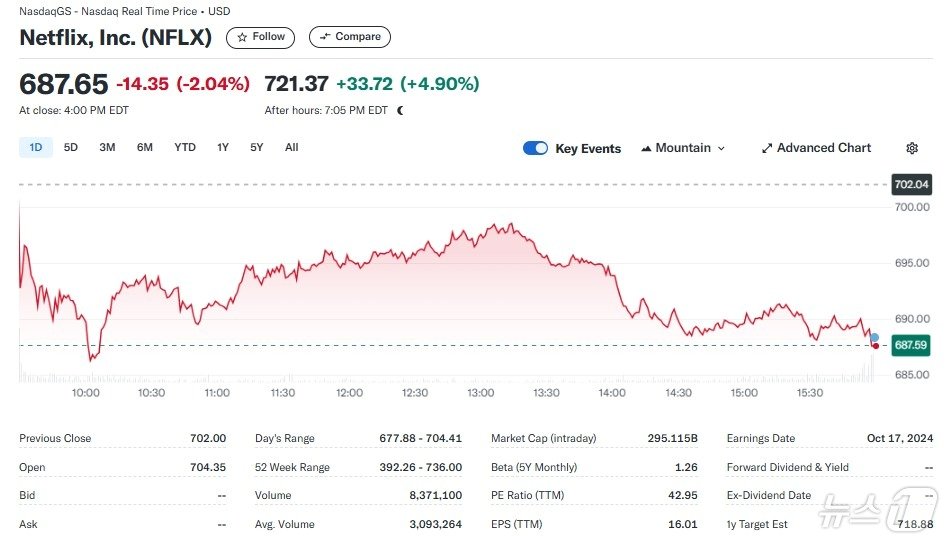Screen dimensions: 948x544
Task: Click the chevron next to Mountain
Action: coord(721,148)
